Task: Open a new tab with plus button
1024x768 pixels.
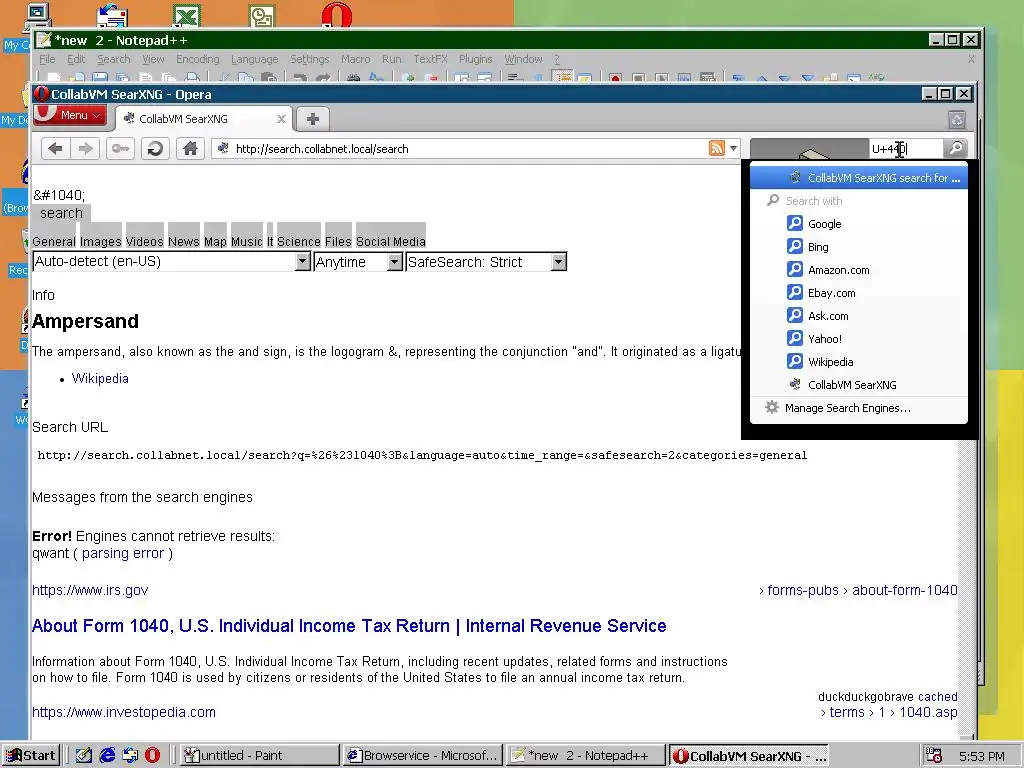Action: click(x=313, y=119)
